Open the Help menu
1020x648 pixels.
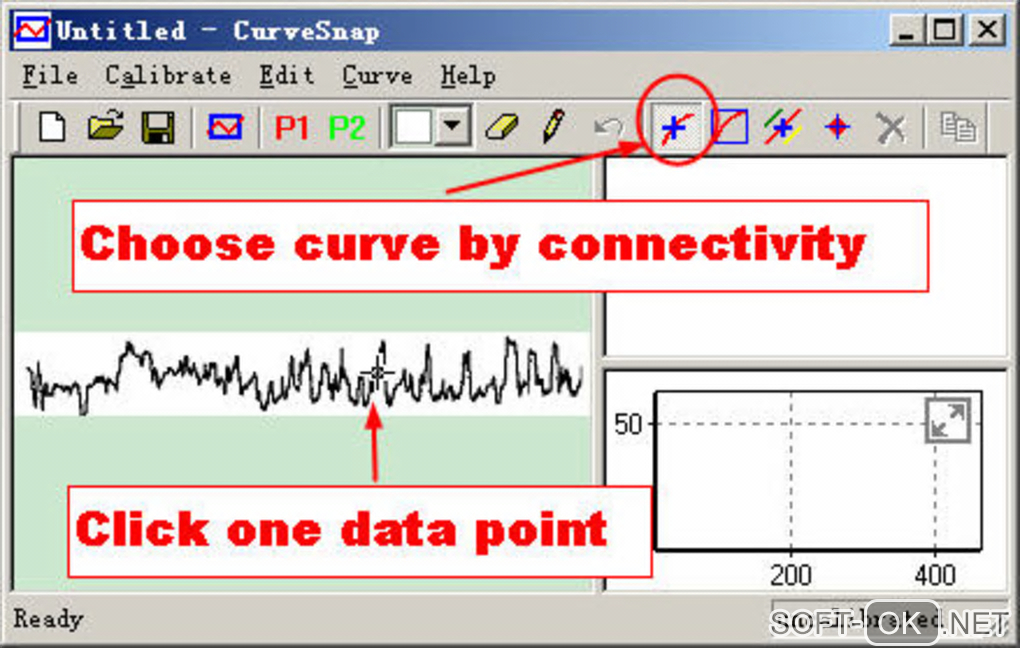point(468,76)
